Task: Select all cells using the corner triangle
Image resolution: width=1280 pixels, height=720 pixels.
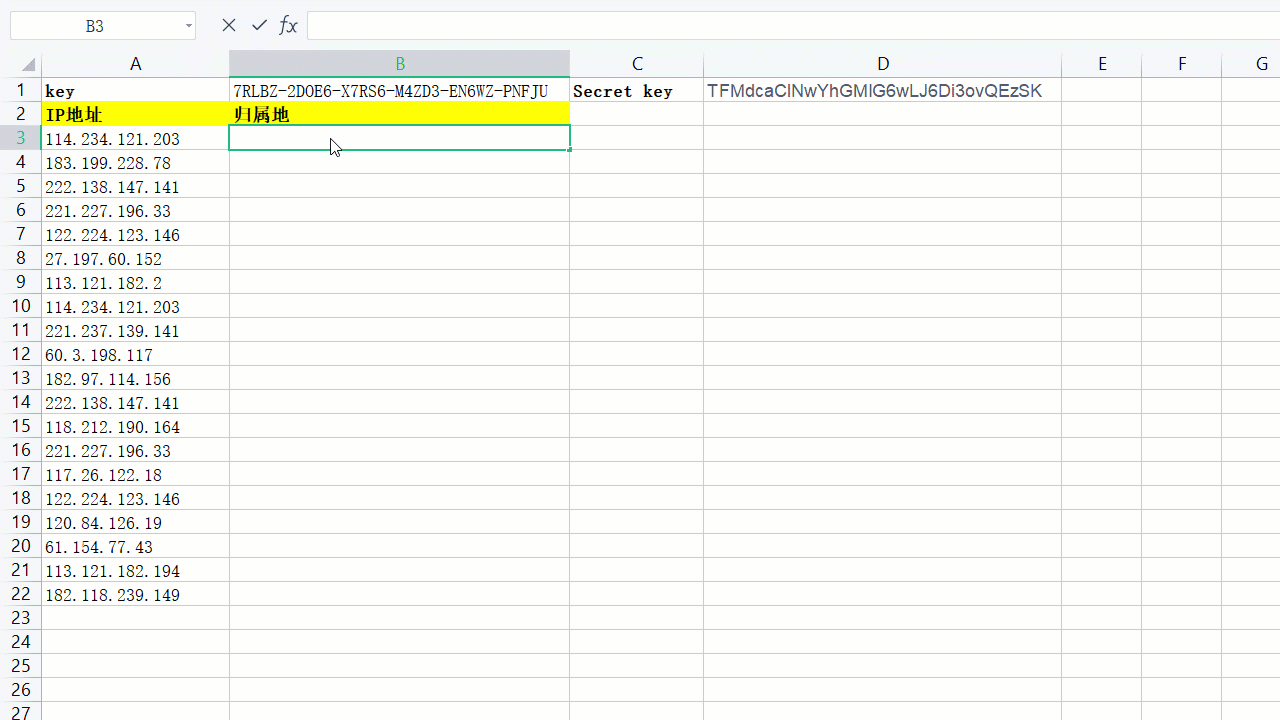Action: click(x=29, y=65)
